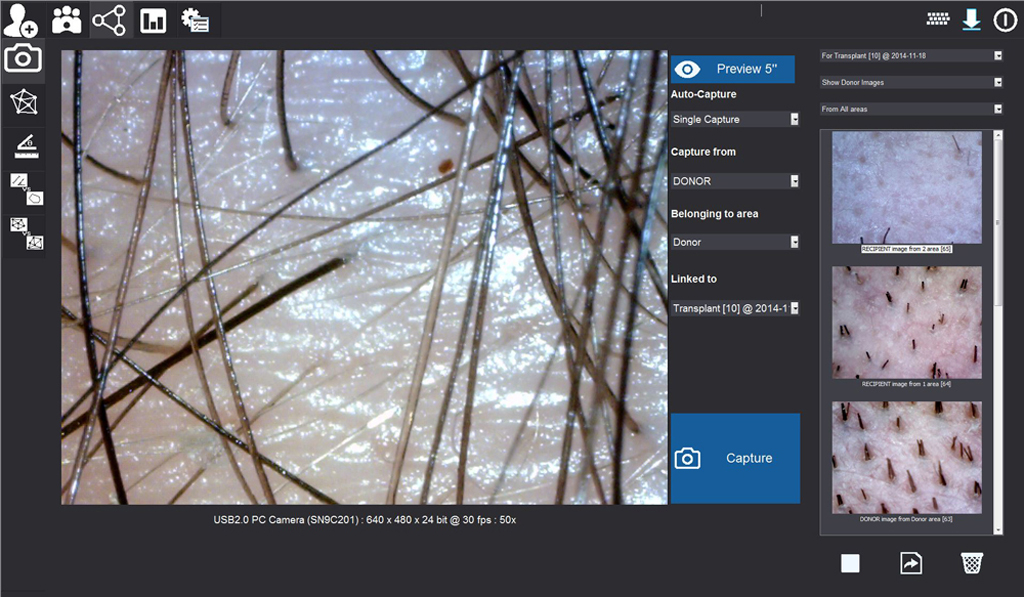Select the mesh network analysis tool
This screenshot has width=1024, height=597.
click(23, 101)
